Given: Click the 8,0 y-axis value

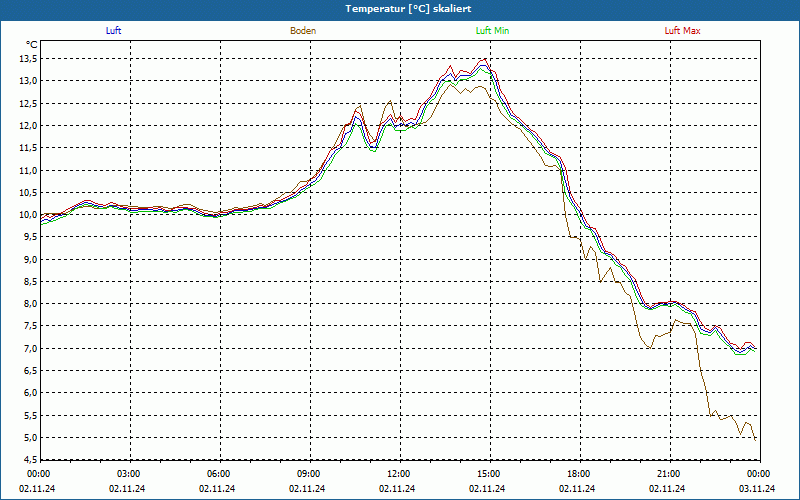Looking at the screenshot, I should click(x=30, y=304).
